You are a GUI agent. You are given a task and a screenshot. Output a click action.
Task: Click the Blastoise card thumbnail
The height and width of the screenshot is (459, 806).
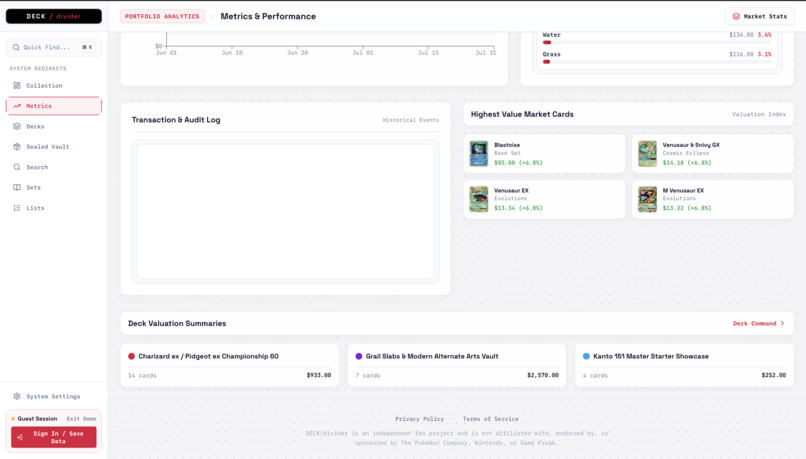(x=479, y=154)
